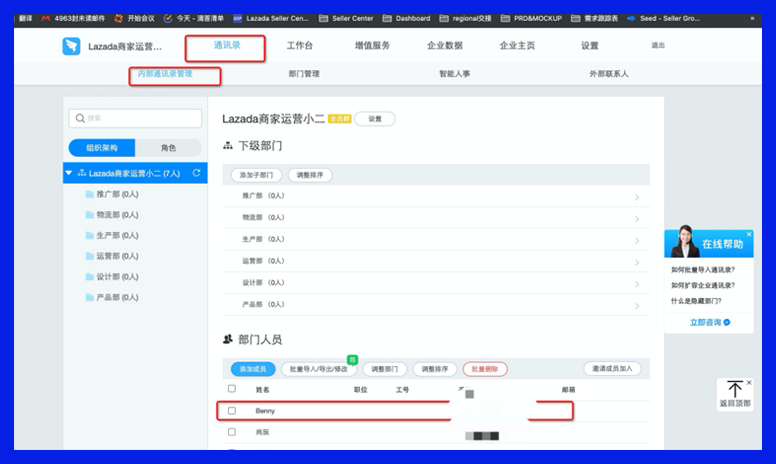Click the 批量导入/导出/修改 button
The image size is (776, 464).
(x=319, y=369)
